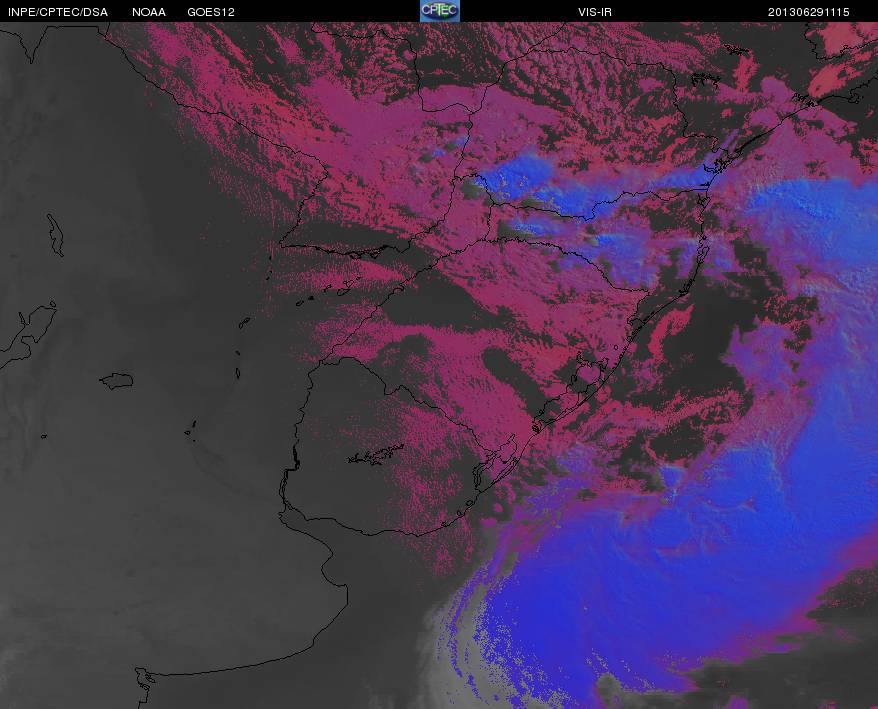Click the NOAA label in the header

coord(149,12)
